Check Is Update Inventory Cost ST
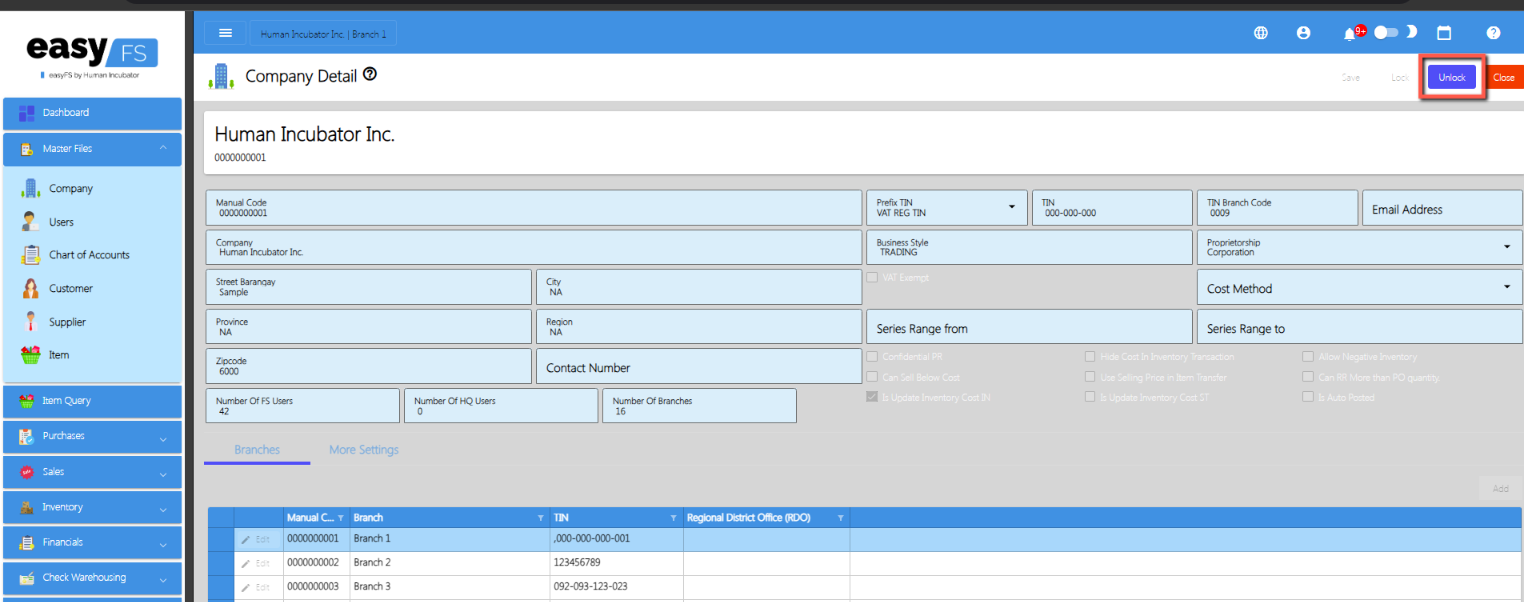 coord(1091,397)
